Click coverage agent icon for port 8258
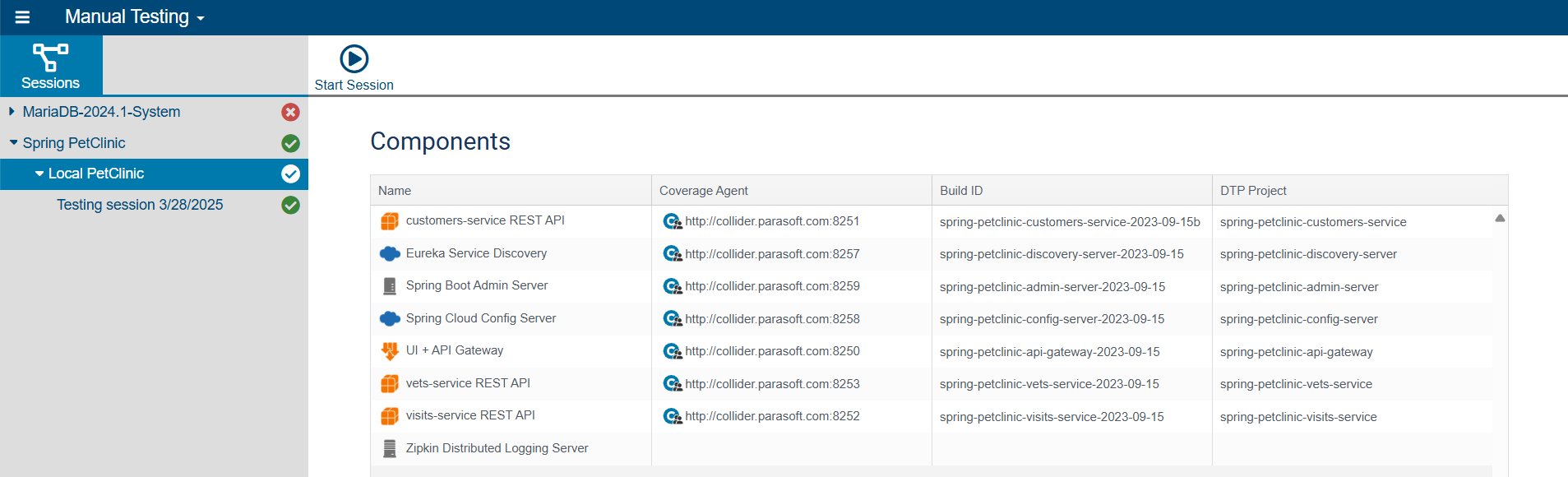The image size is (1568, 477). point(673,319)
